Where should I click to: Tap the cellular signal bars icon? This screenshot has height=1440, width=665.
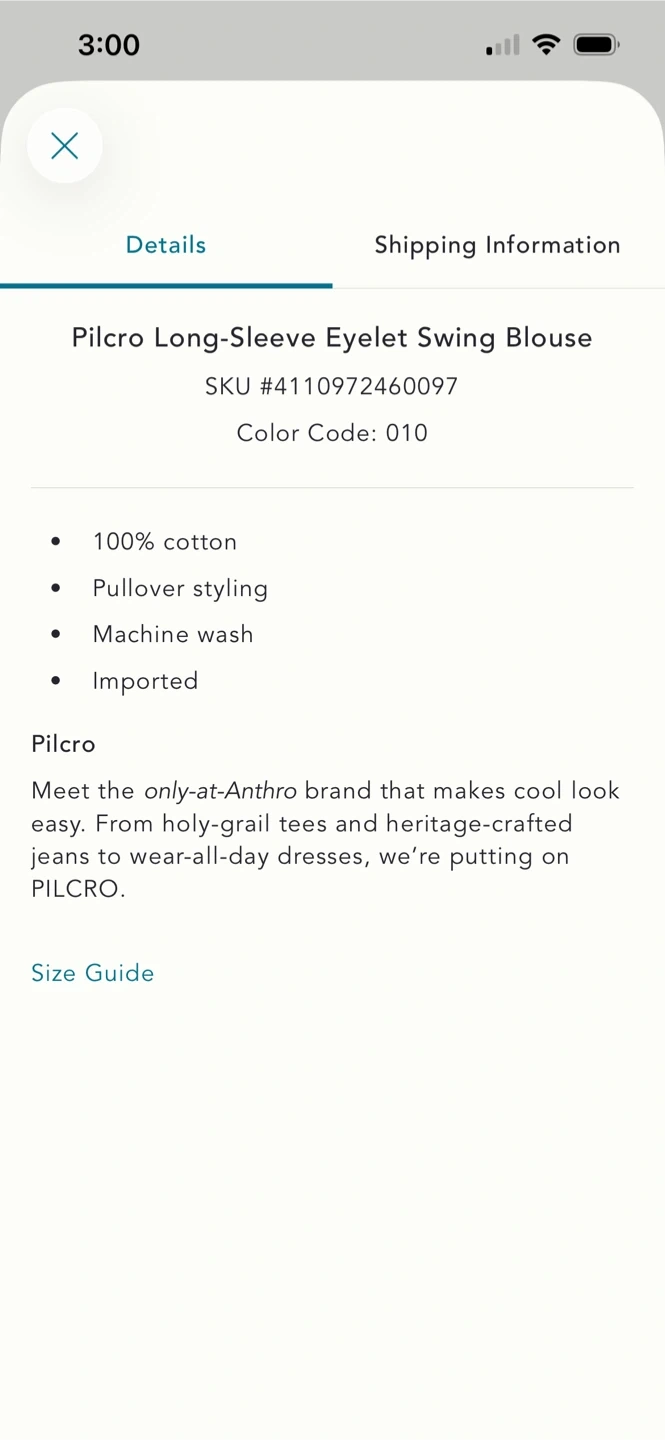[503, 45]
